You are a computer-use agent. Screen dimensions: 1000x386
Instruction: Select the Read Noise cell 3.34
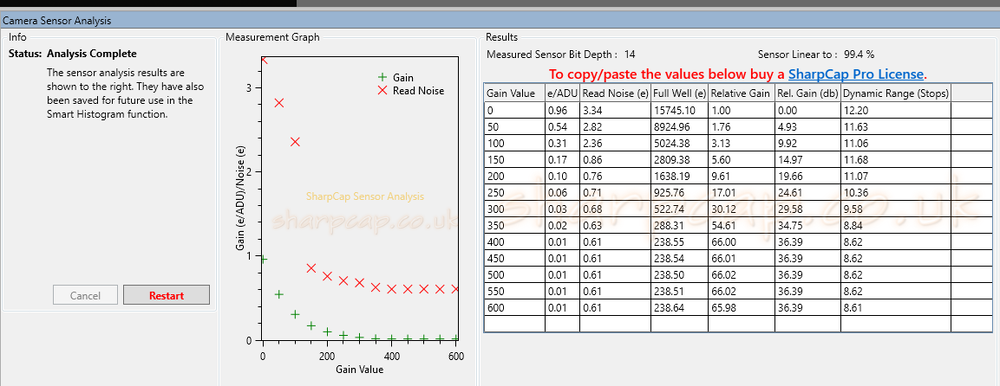615,110
